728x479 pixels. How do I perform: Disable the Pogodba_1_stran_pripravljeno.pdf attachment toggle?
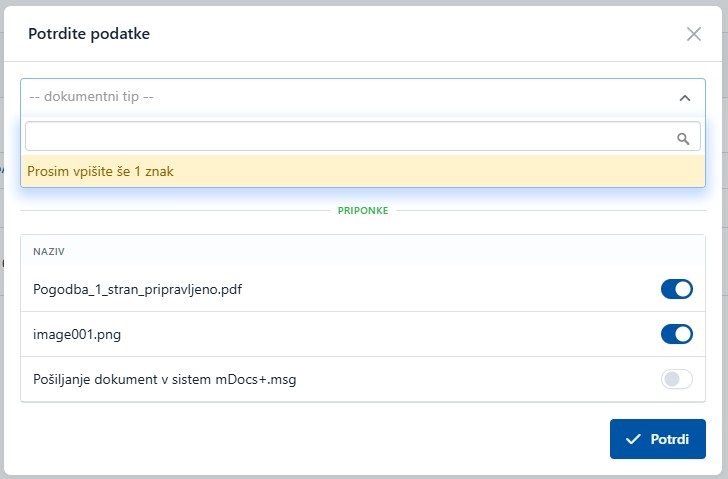click(x=677, y=290)
